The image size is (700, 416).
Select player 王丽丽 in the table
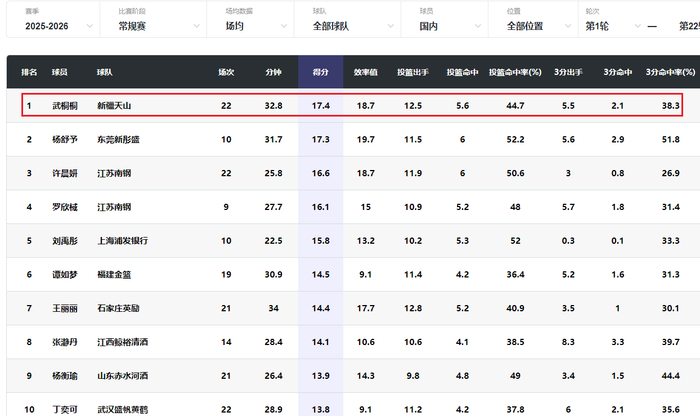[x=65, y=309]
